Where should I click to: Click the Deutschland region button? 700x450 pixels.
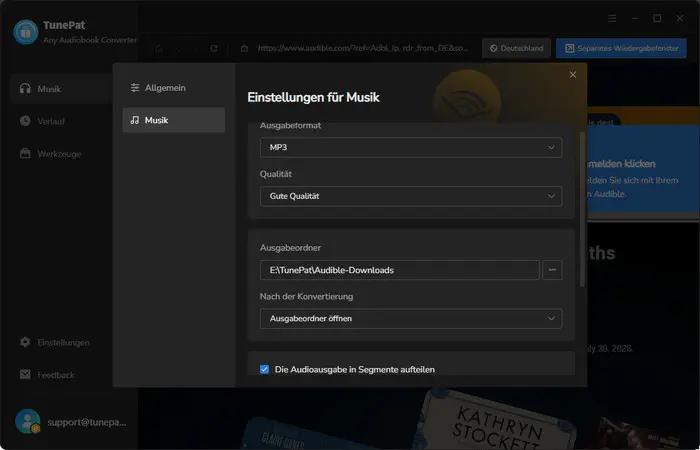516,48
